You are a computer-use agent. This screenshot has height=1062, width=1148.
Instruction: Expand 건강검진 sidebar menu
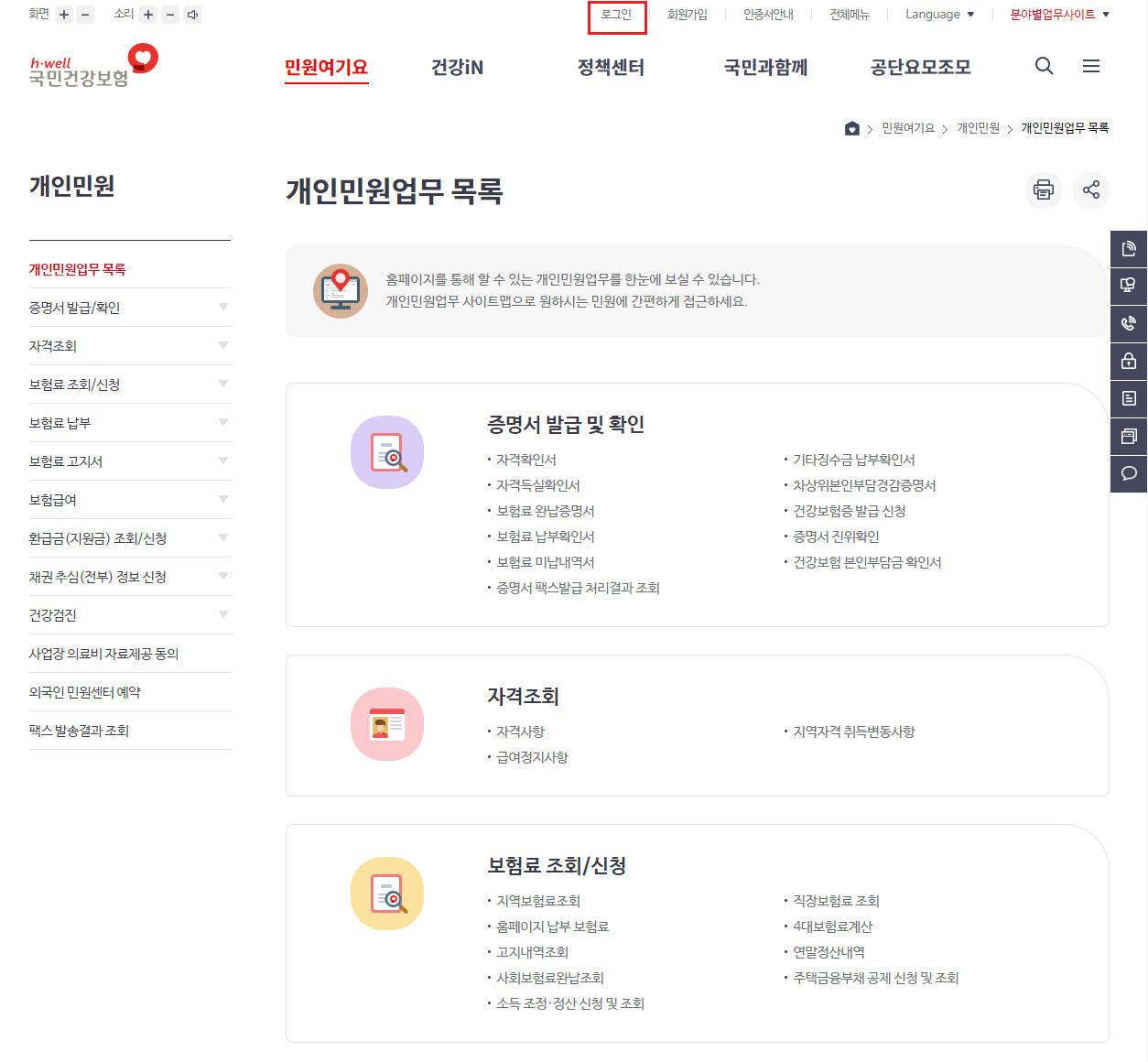130,615
